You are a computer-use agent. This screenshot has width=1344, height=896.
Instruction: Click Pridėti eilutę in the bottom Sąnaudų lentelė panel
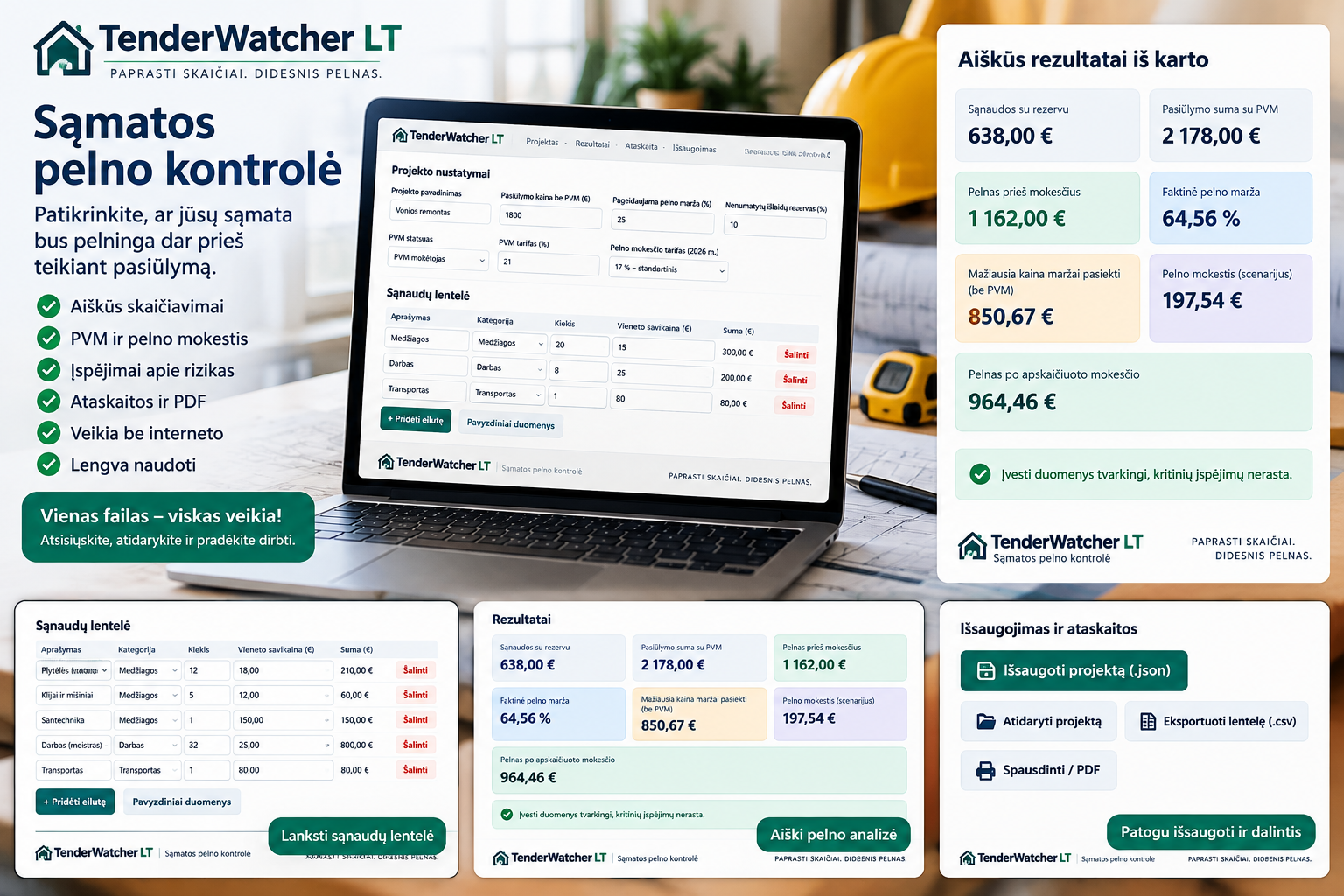pos(75,801)
